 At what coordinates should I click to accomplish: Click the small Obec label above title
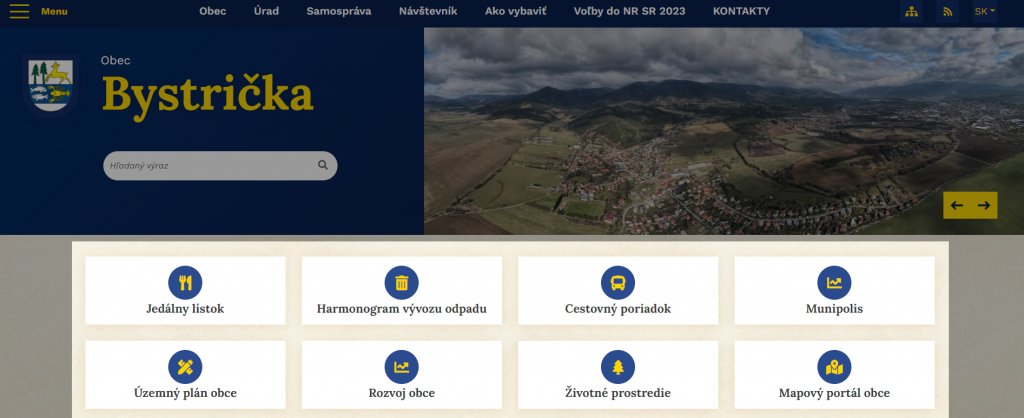click(116, 61)
